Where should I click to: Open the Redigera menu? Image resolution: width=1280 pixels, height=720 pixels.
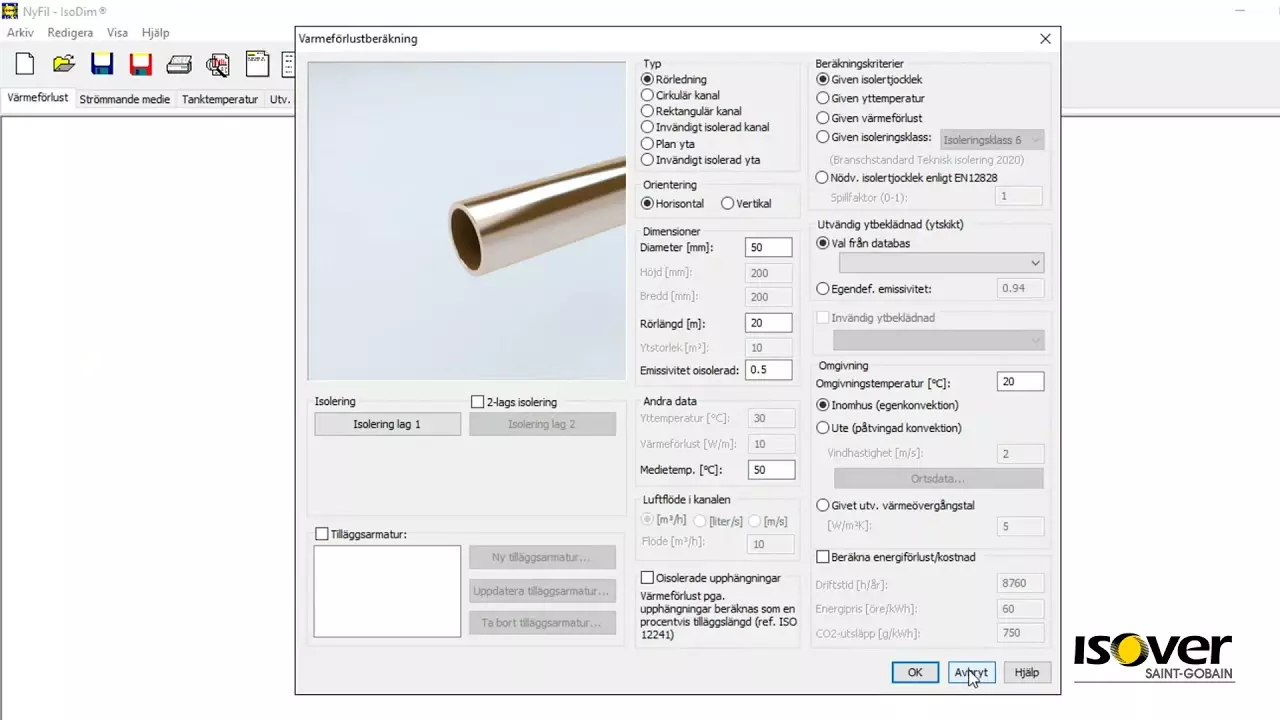pos(70,33)
